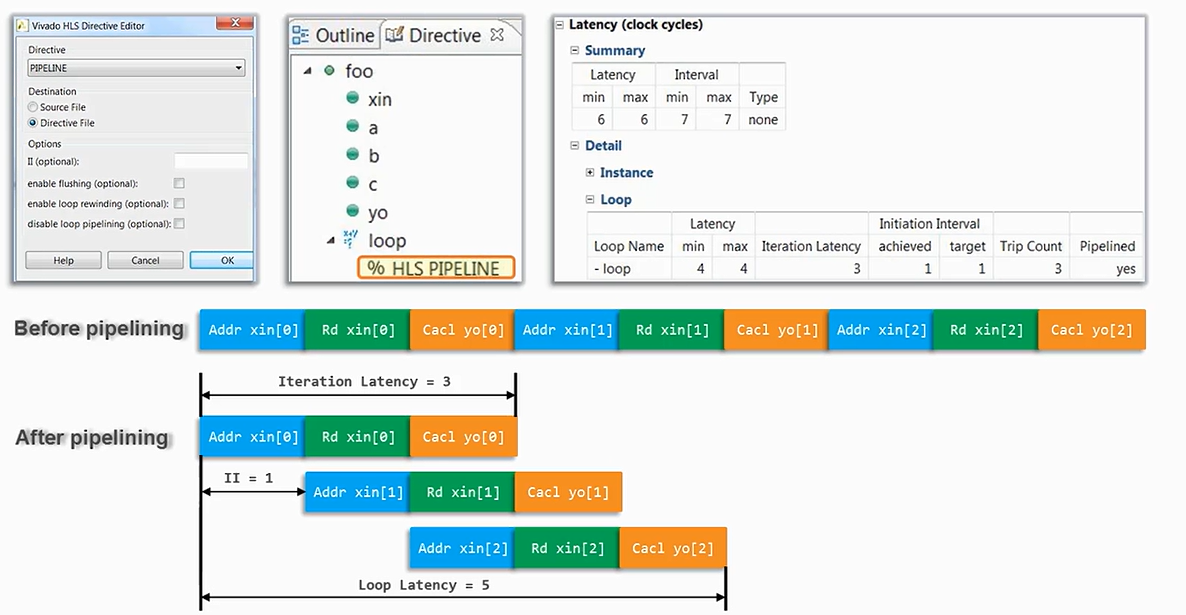Collapse the loop tree node

331,241
